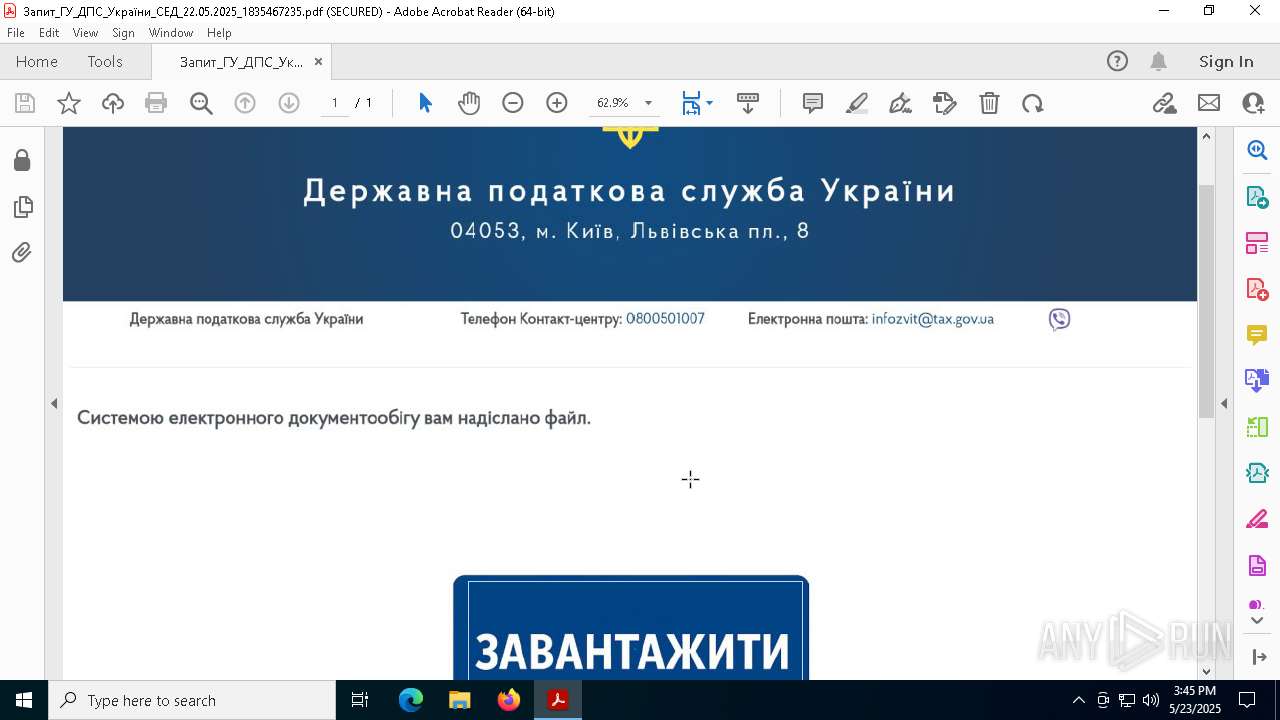Open the View menu

click(x=85, y=33)
